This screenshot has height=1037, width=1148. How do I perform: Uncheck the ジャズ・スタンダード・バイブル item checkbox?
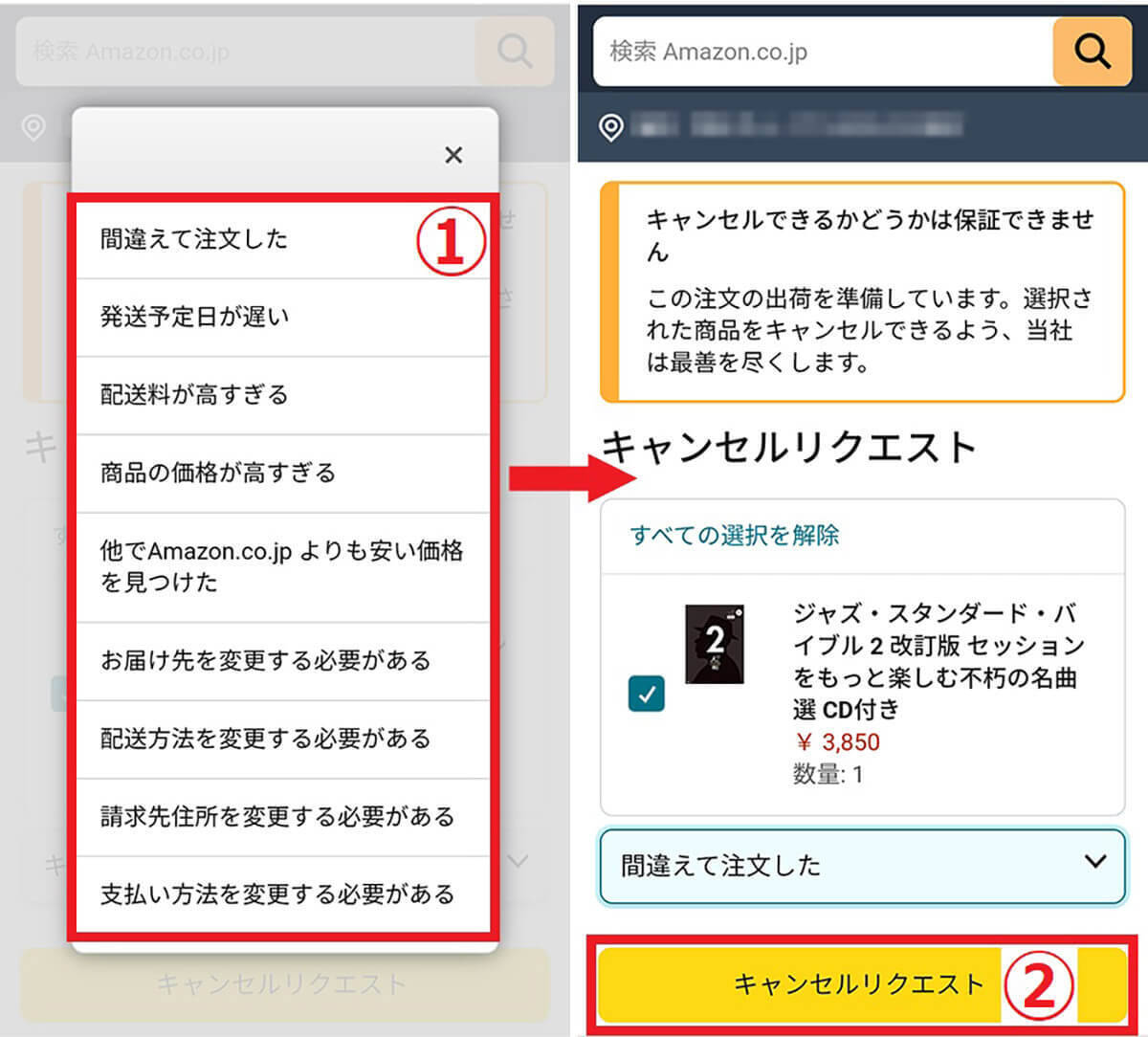pos(647,695)
